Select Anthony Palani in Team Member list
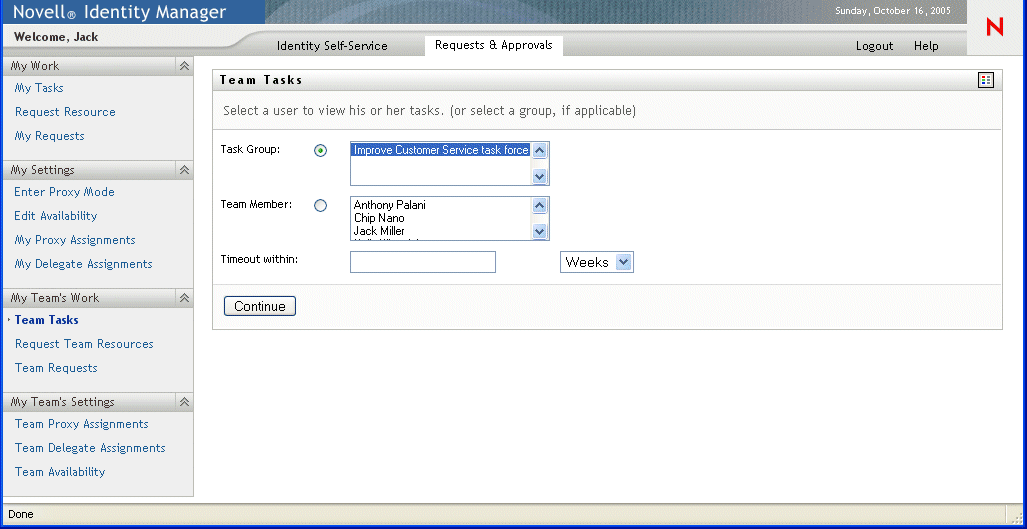 point(390,205)
